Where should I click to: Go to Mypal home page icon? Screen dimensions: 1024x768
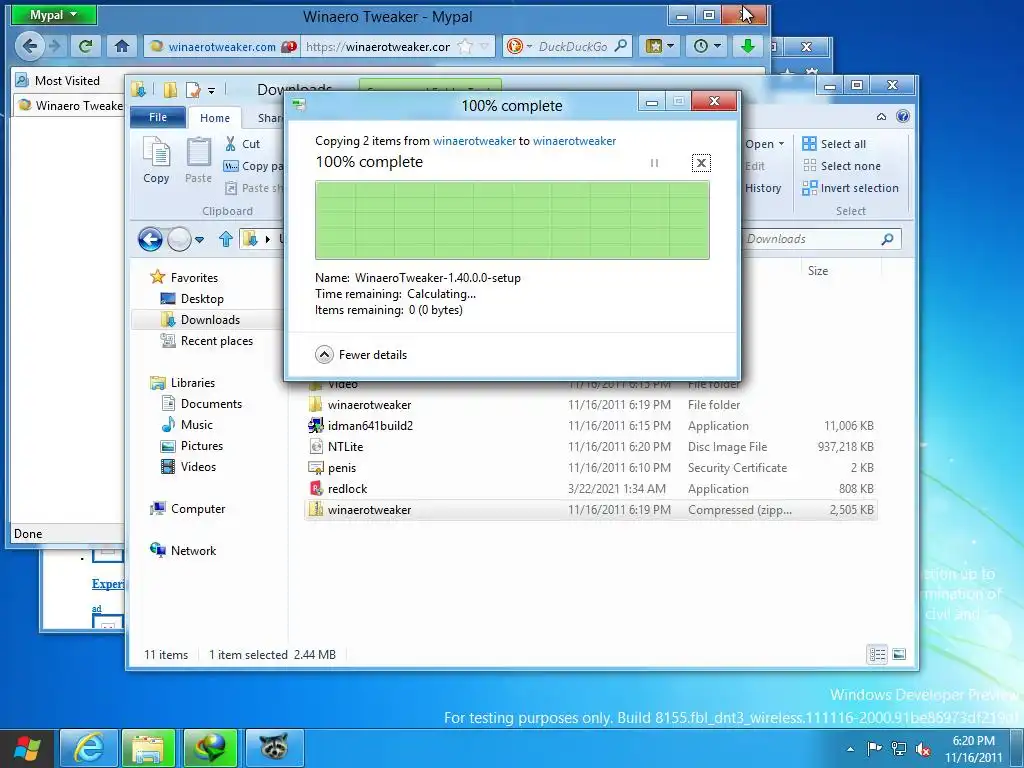click(x=121, y=46)
